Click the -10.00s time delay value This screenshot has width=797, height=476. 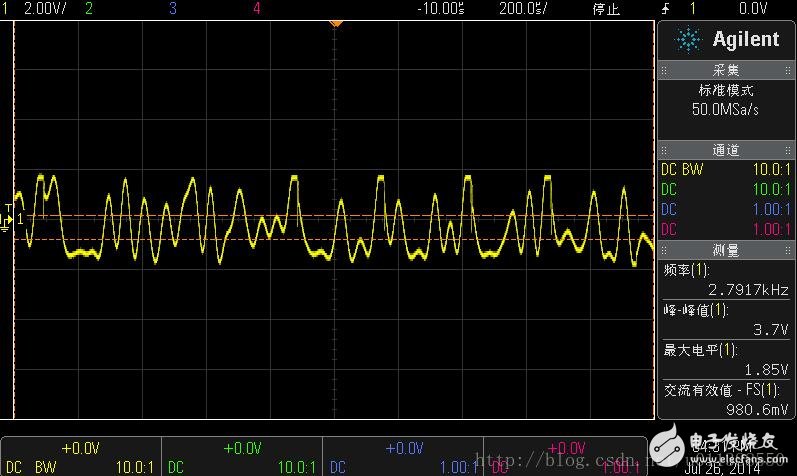pos(440,9)
